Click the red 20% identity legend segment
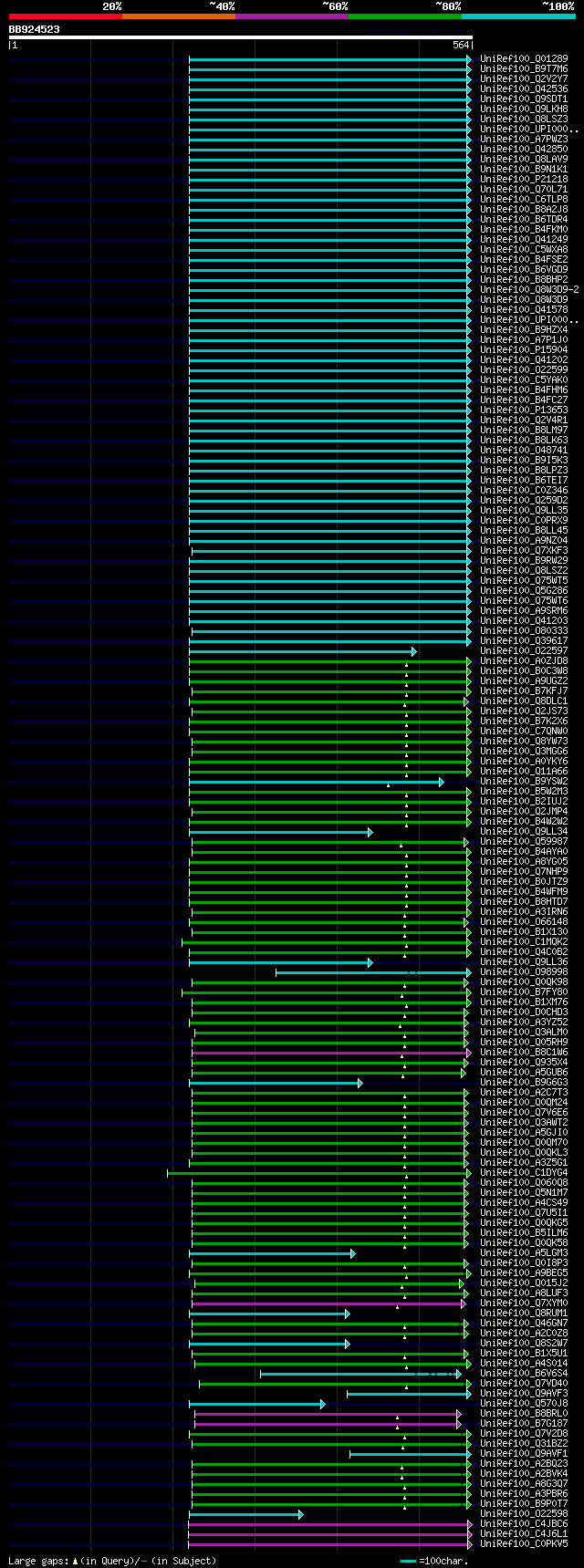Image resolution: width=584 pixels, height=1568 pixels. 66,16
